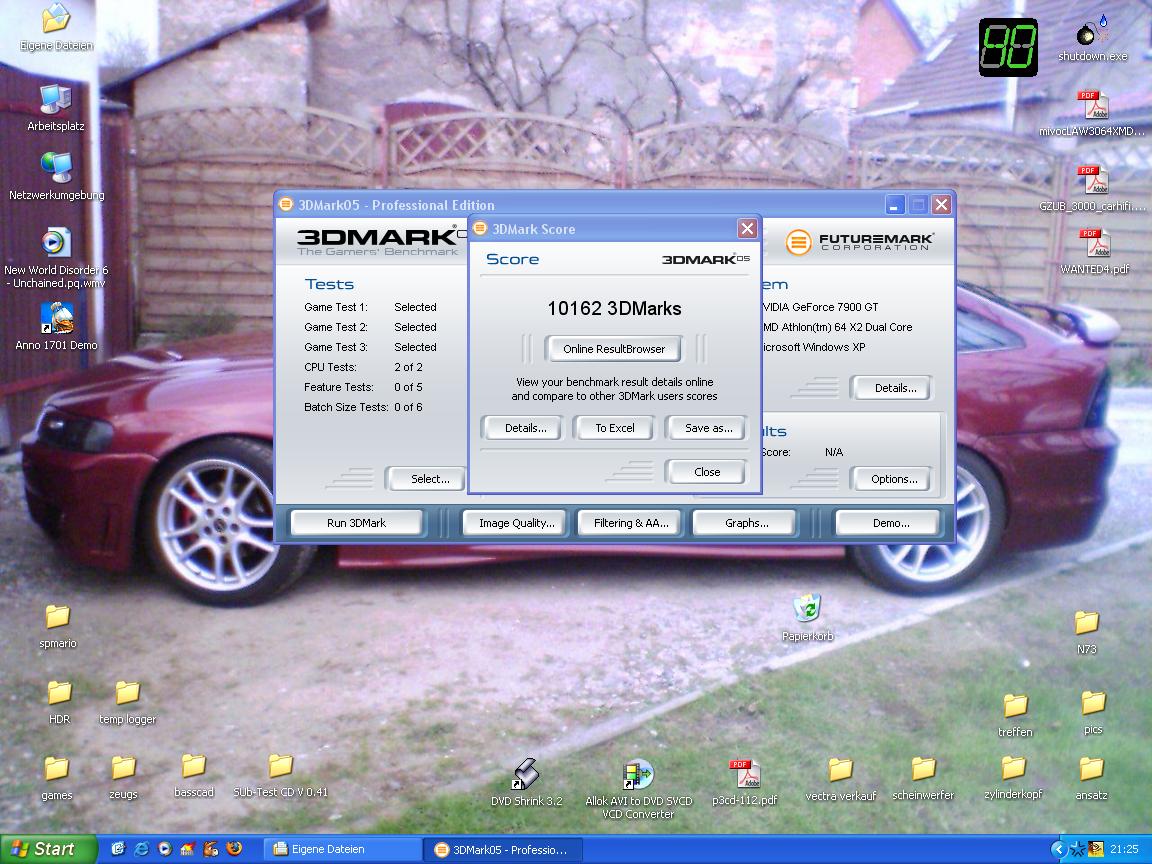Image resolution: width=1152 pixels, height=864 pixels.
Task: Select the mivocLAW3064XMD PDF icon
Action: coord(1092,113)
